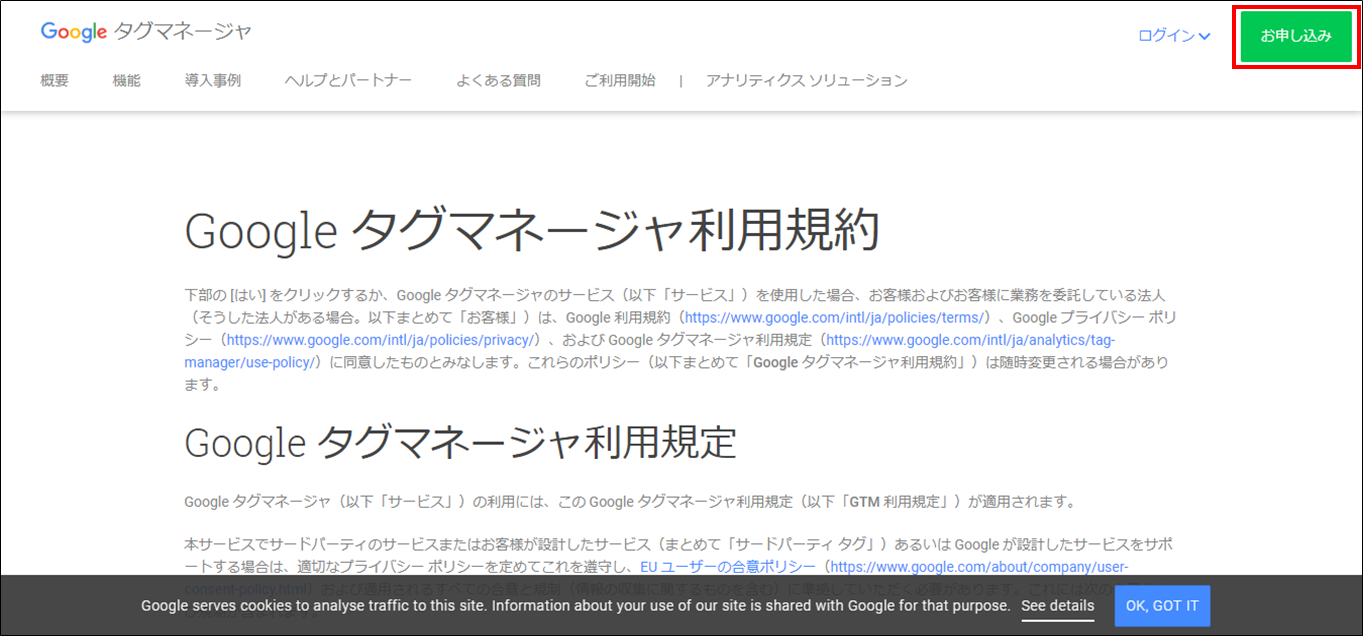
Task: Click the Google タグマネージャ利用規約 heading
Action: (x=532, y=232)
